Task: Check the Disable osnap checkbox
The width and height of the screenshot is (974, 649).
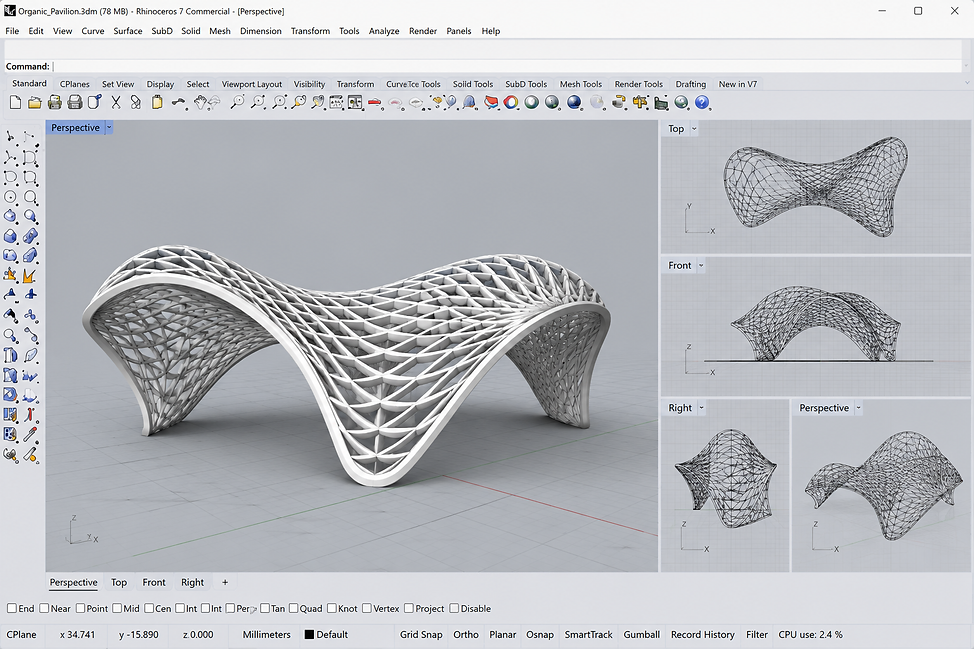Action: (x=454, y=609)
